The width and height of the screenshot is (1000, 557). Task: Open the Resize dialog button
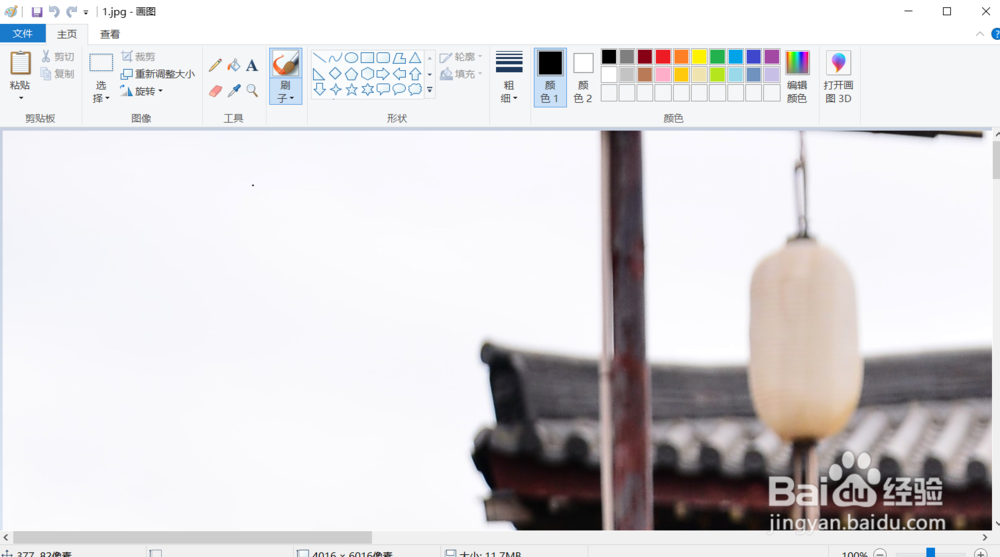pyautogui.click(x=158, y=74)
